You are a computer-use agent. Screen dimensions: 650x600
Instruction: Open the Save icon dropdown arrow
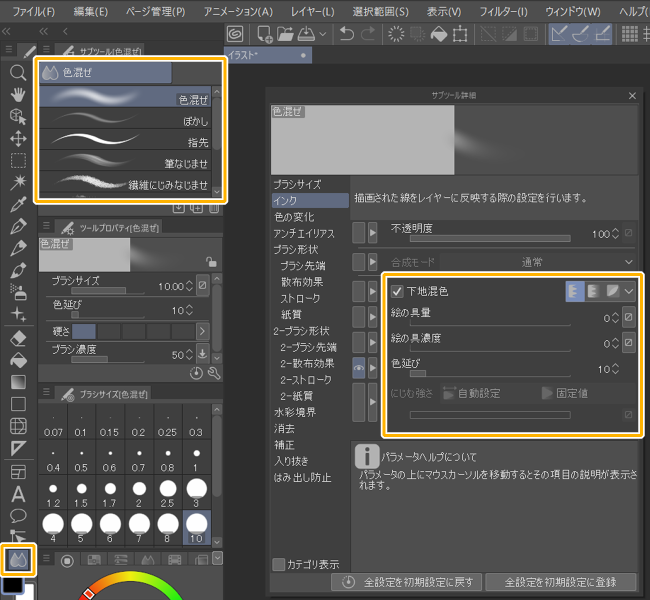[323, 34]
